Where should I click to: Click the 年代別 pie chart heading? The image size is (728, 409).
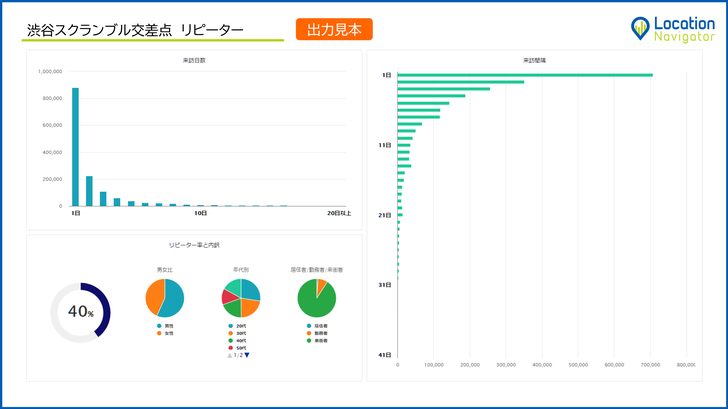click(x=241, y=270)
